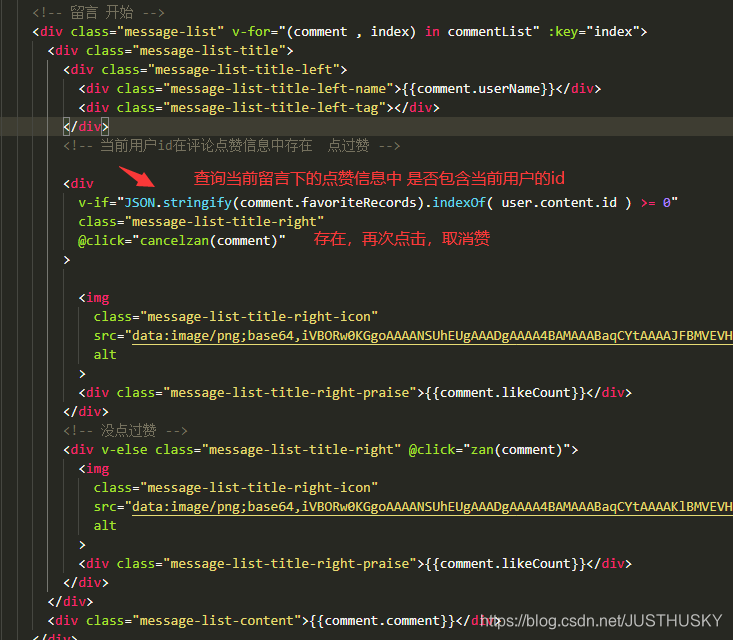Click the comment text "留言 开始"

pyautogui.click(x=102, y=12)
